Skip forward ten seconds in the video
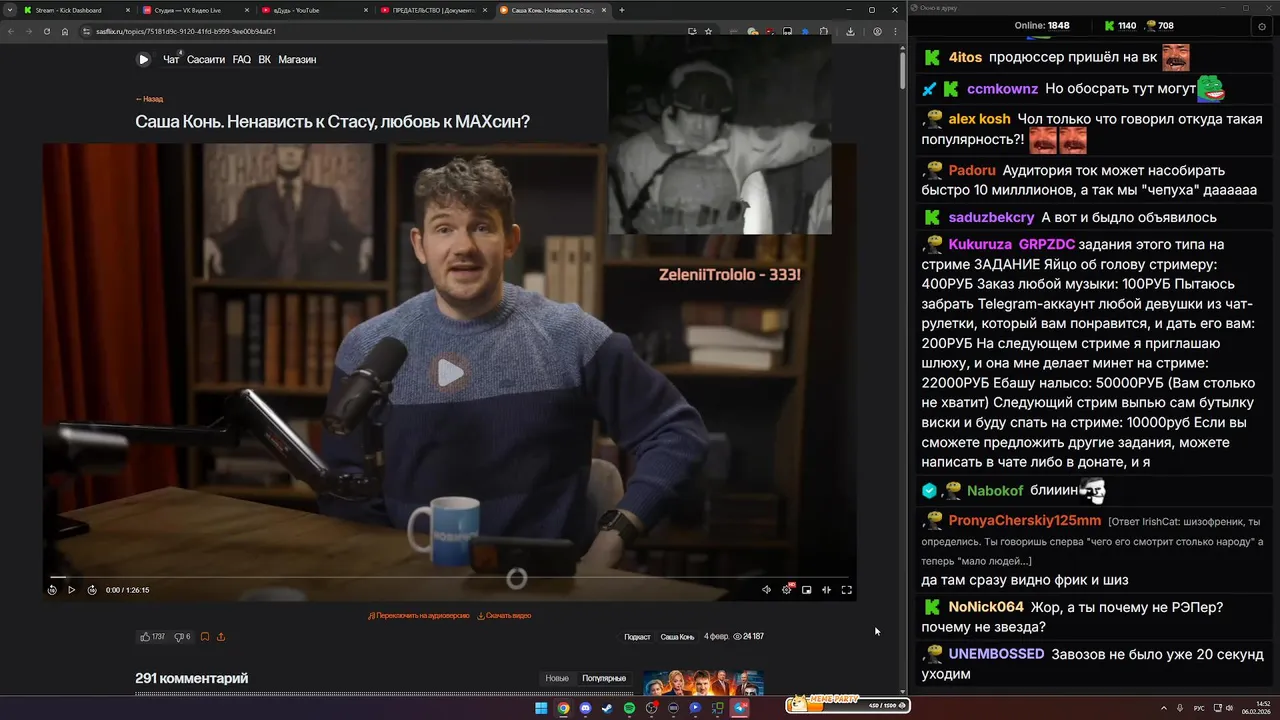This screenshot has height=720, width=1280. click(92, 590)
